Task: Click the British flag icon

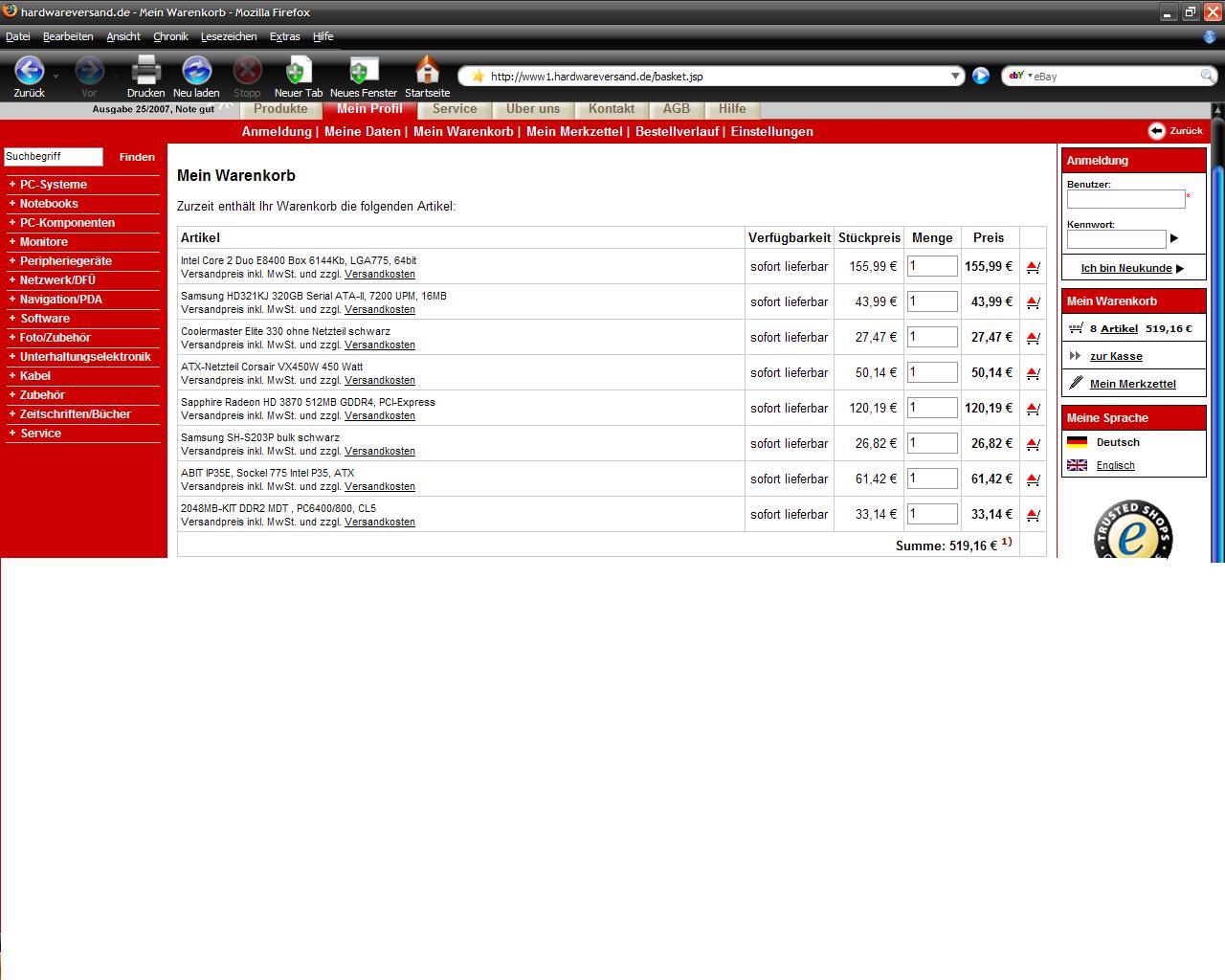Action: pyautogui.click(x=1077, y=465)
